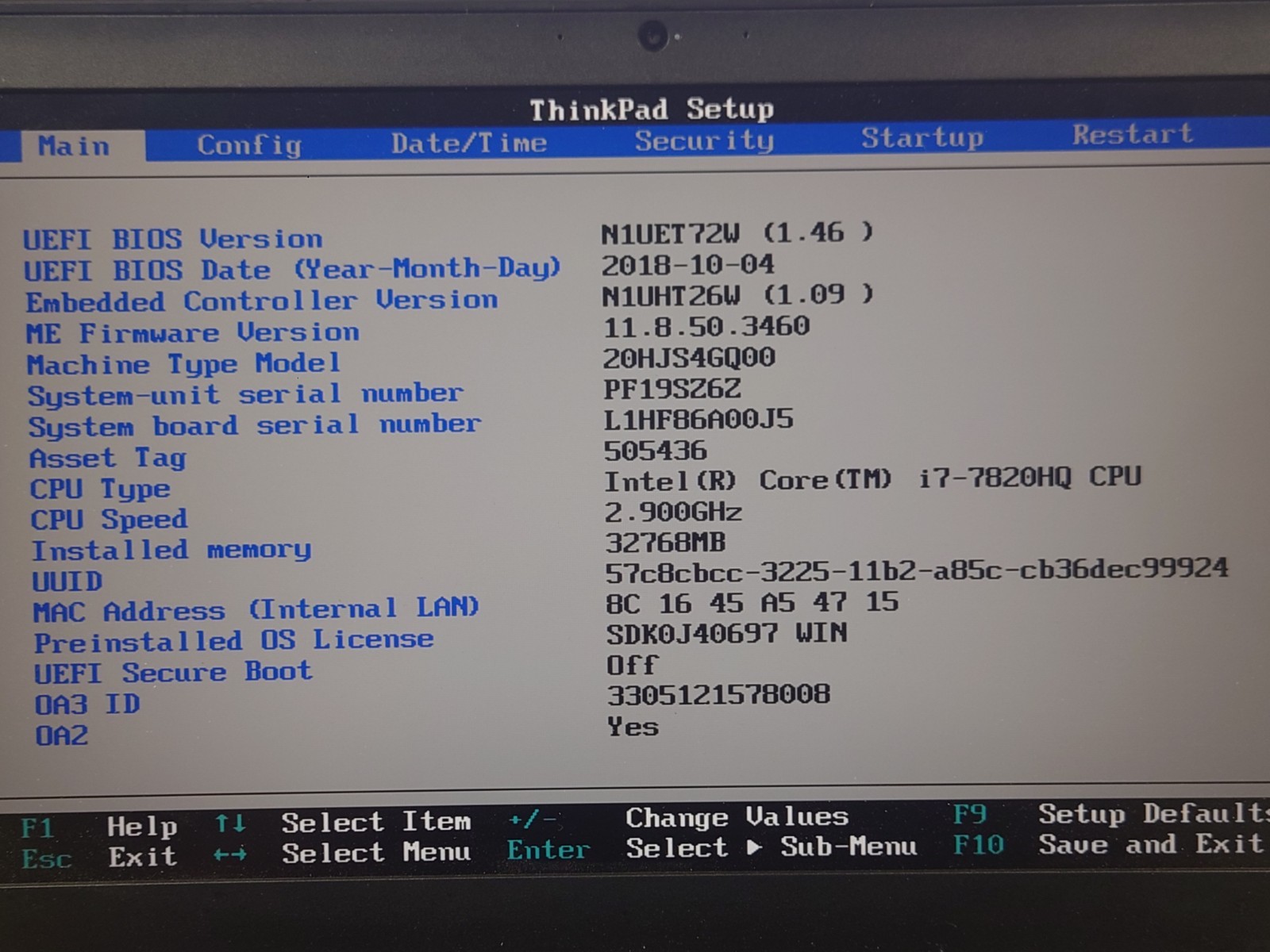
Task: Select the UEFI BIOS Version label
Action: click(x=172, y=239)
